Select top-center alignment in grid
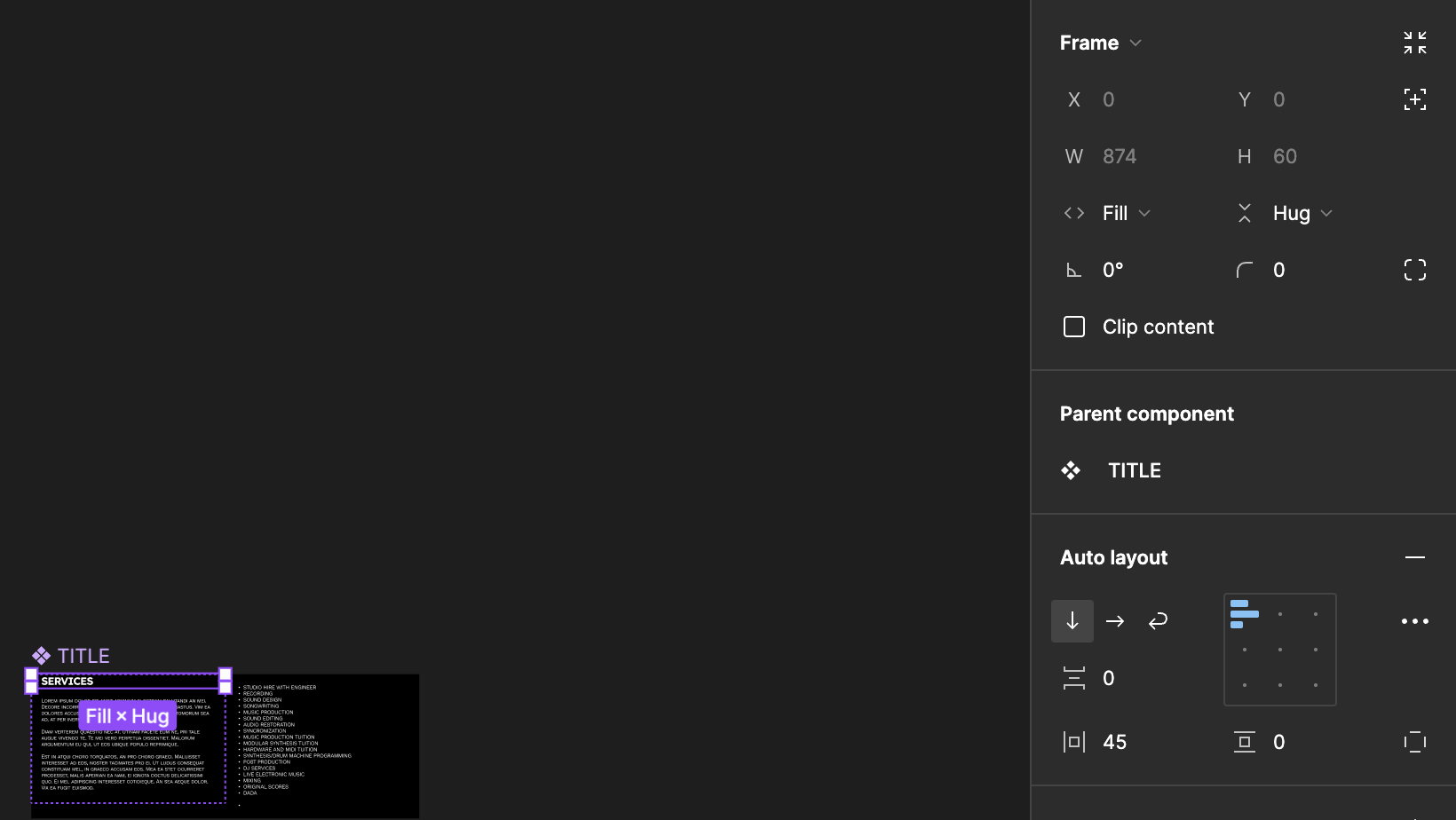This screenshot has height=820, width=1456. tap(1280, 614)
